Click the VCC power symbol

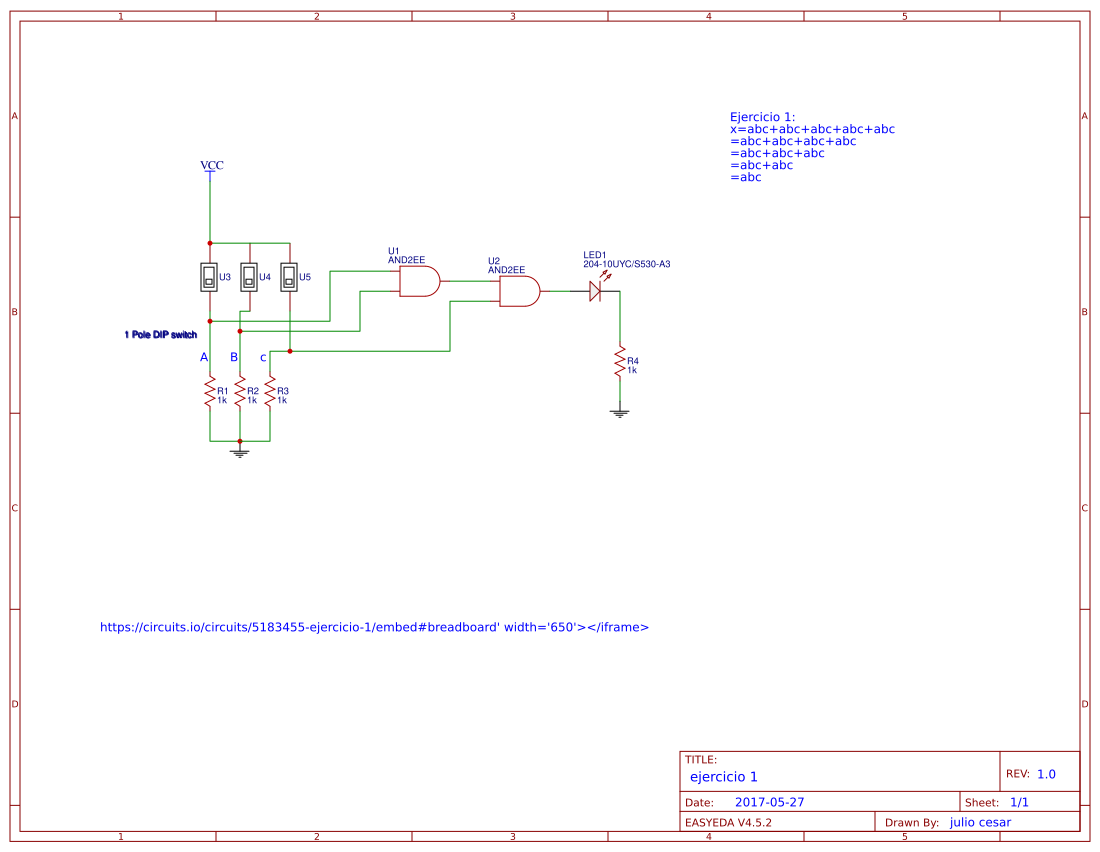pyautogui.click(x=210, y=166)
